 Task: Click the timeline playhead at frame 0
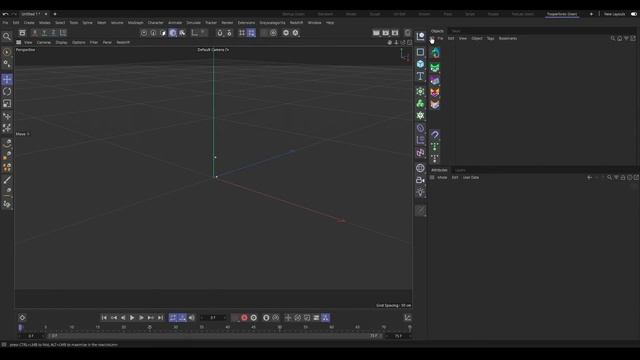click(x=20, y=327)
